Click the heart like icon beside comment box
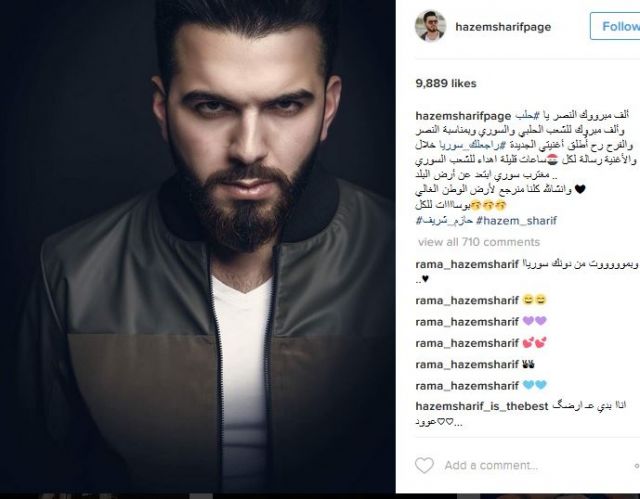 [424, 465]
